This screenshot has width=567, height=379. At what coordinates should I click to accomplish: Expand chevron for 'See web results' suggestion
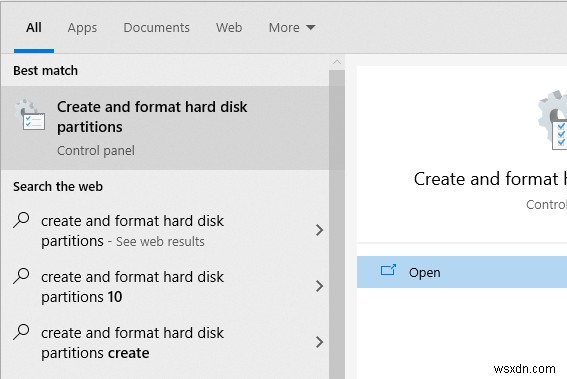(319, 230)
